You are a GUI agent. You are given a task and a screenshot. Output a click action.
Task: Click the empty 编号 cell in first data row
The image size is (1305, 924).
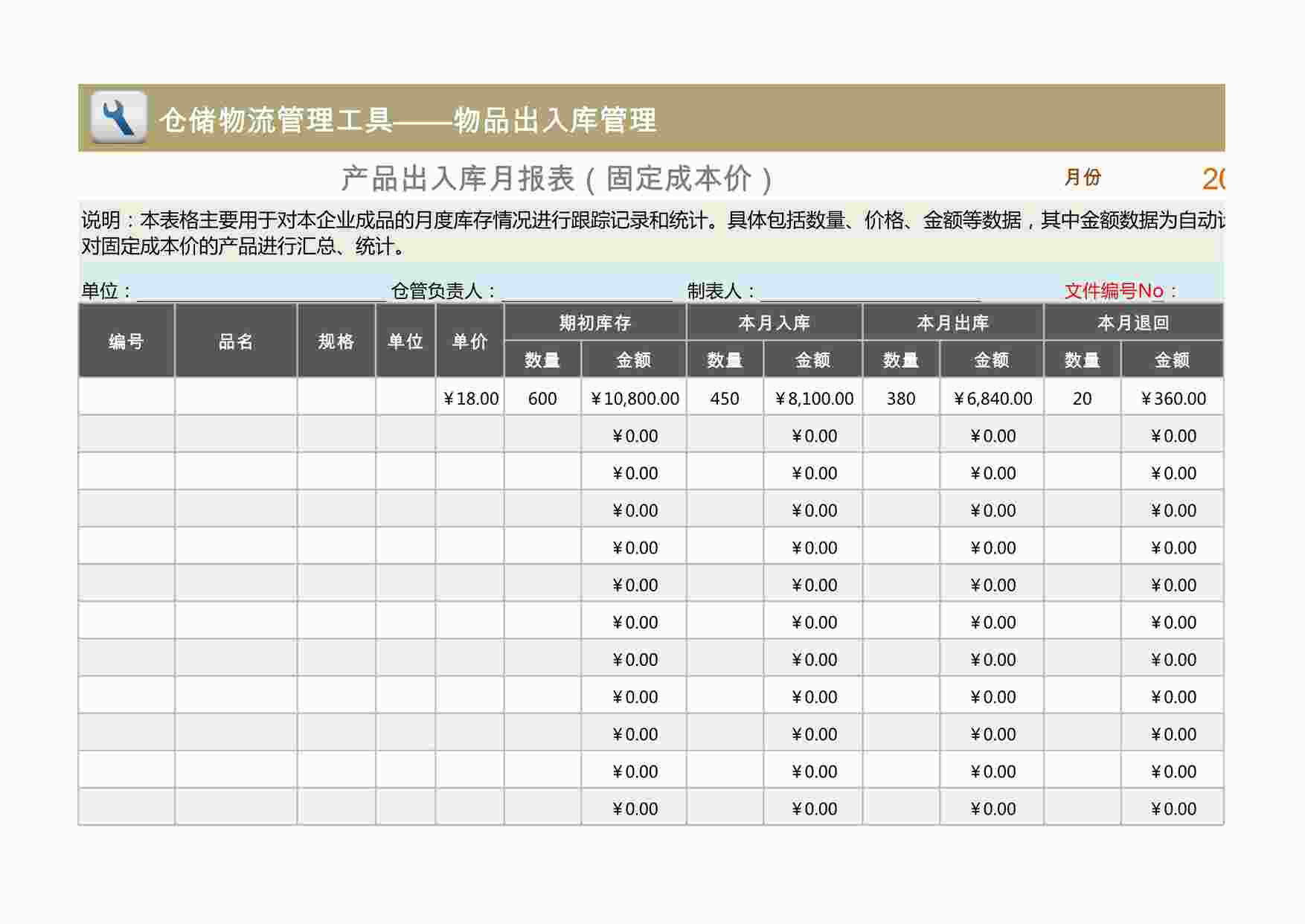[x=126, y=398]
